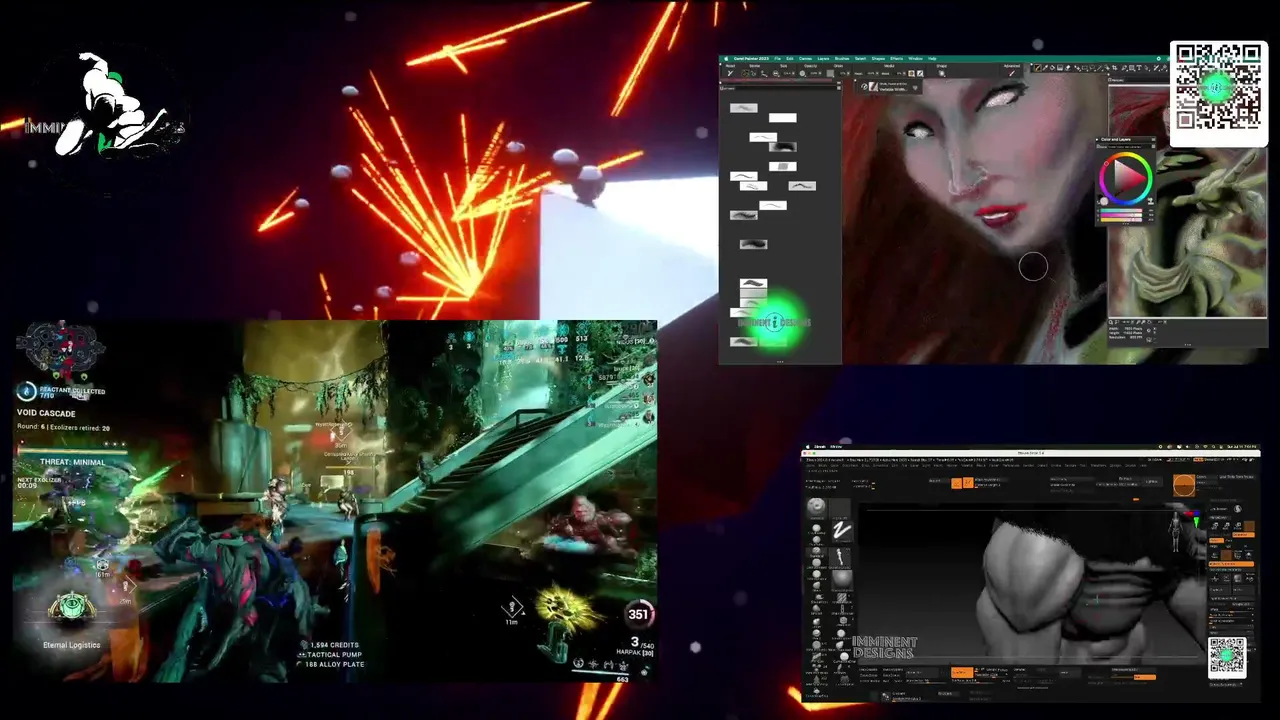Open the ZBrush application menu
The width and height of the screenshot is (1280, 720).
tap(819, 446)
